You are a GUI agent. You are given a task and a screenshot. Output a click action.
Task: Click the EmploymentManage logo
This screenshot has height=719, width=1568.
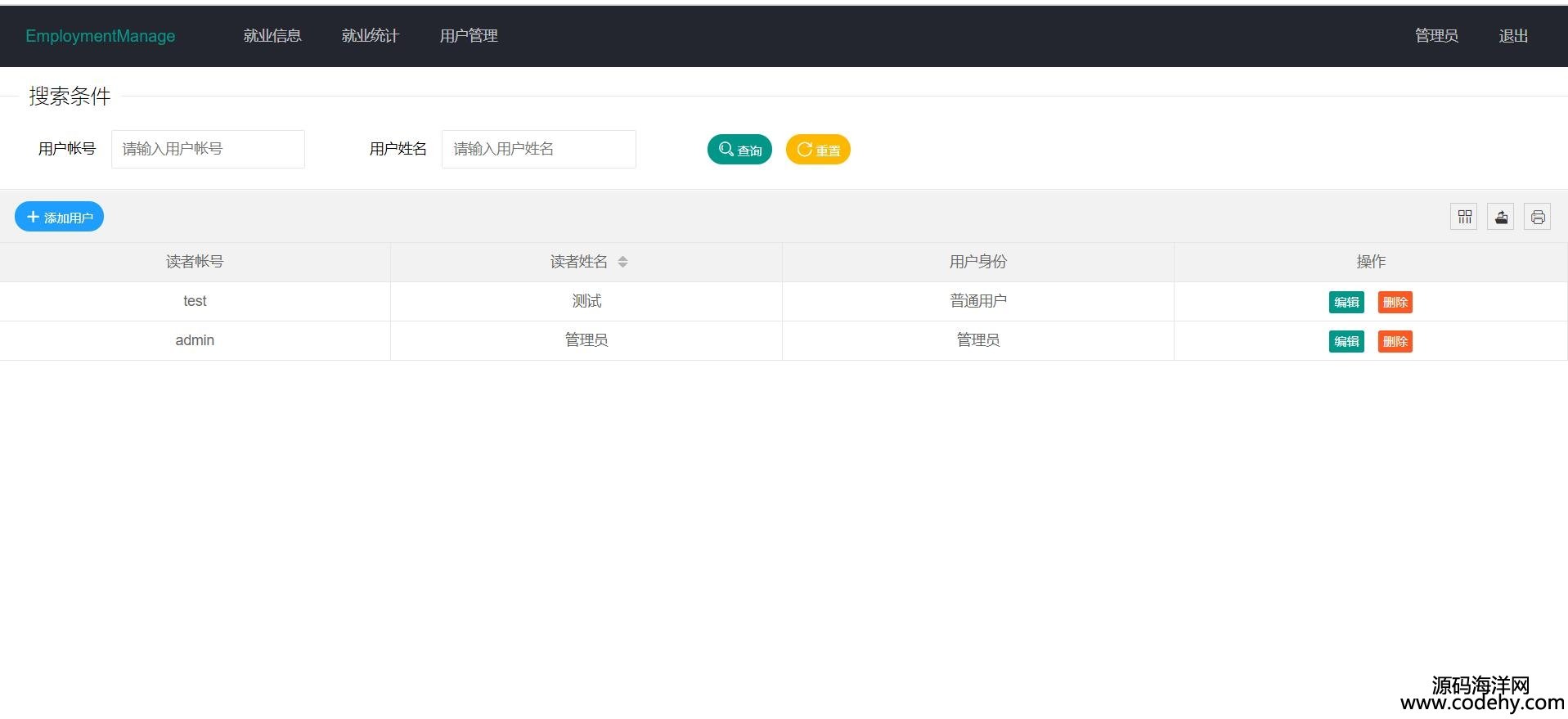tap(100, 36)
